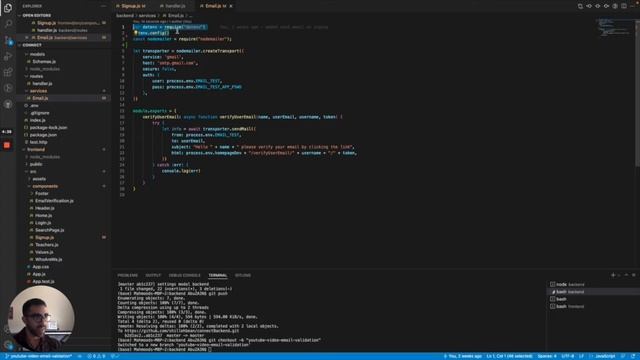Open the Explorer view in activity bar
The width and height of the screenshot is (640, 360).
coord(8,7)
